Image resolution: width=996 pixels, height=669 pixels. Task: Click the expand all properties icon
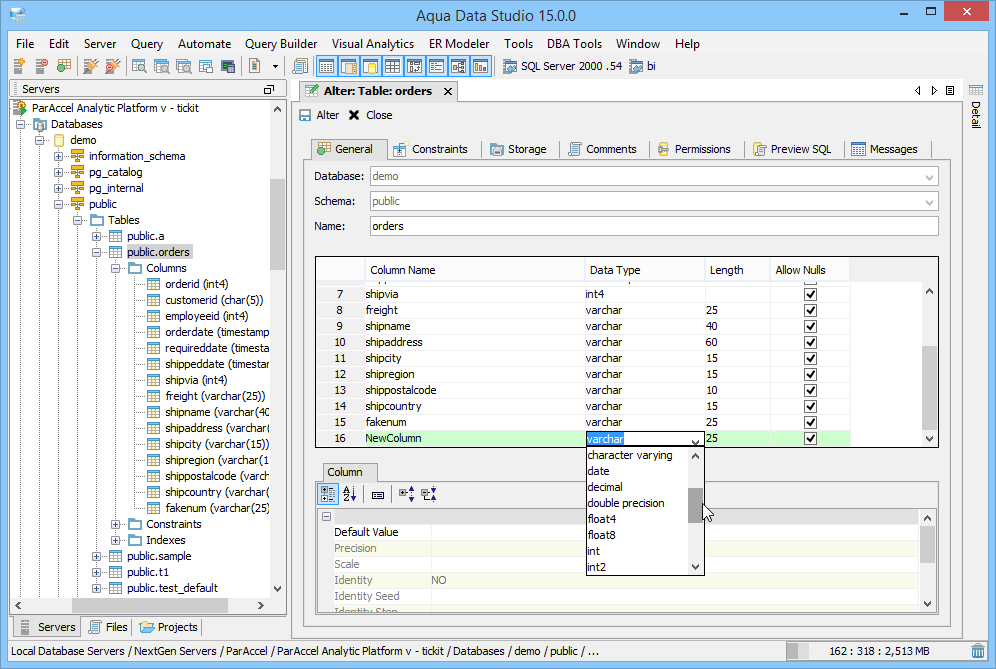[406, 493]
